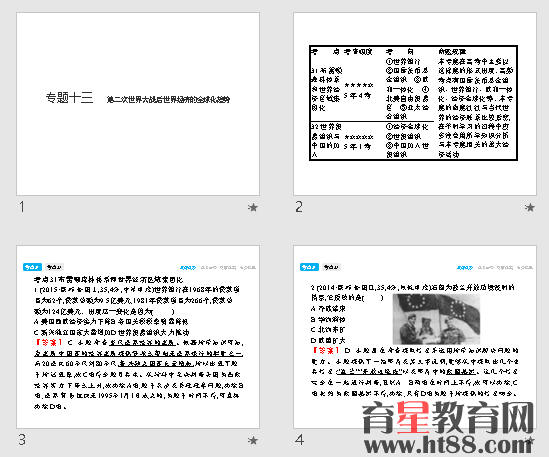Click the animation star icon below slide 3

[x=252, y=440]
